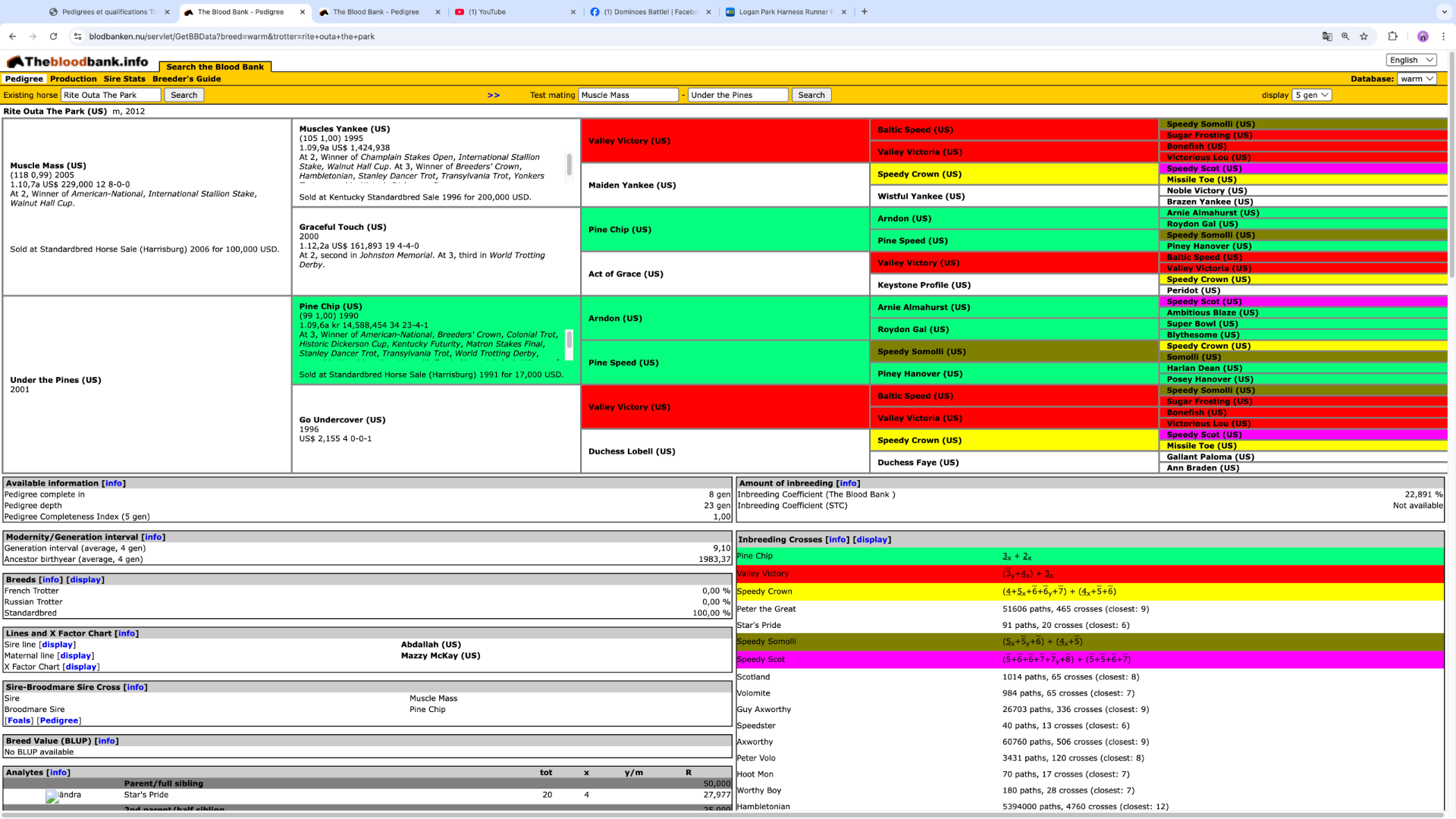The width and height of the screenshot is (1456, 819).
Task: Open info link for Available information
Action: [113, 483]
